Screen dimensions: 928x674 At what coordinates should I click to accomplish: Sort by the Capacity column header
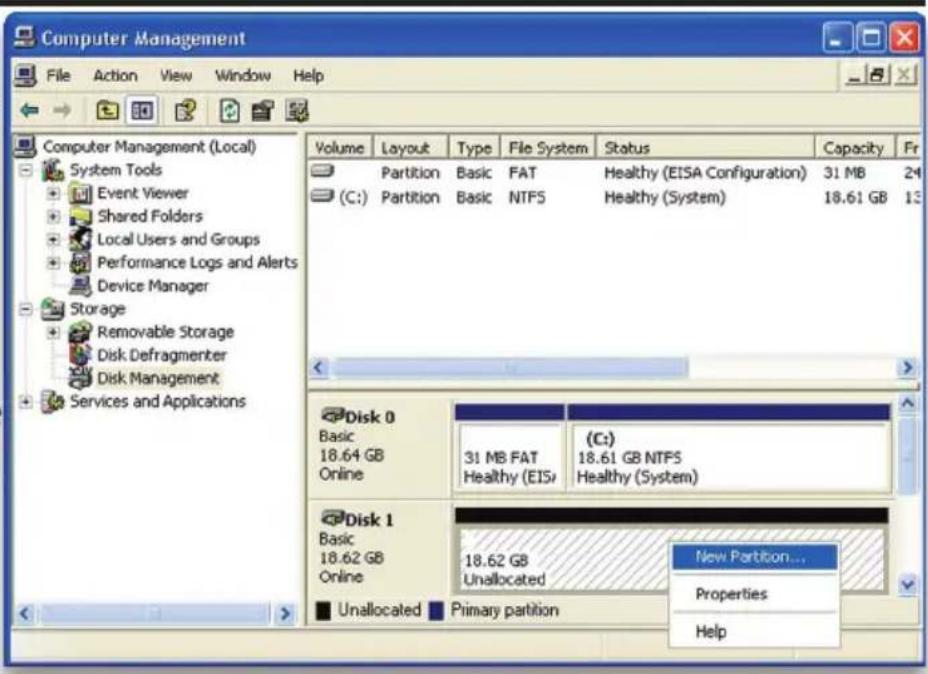tap(855, 147)
